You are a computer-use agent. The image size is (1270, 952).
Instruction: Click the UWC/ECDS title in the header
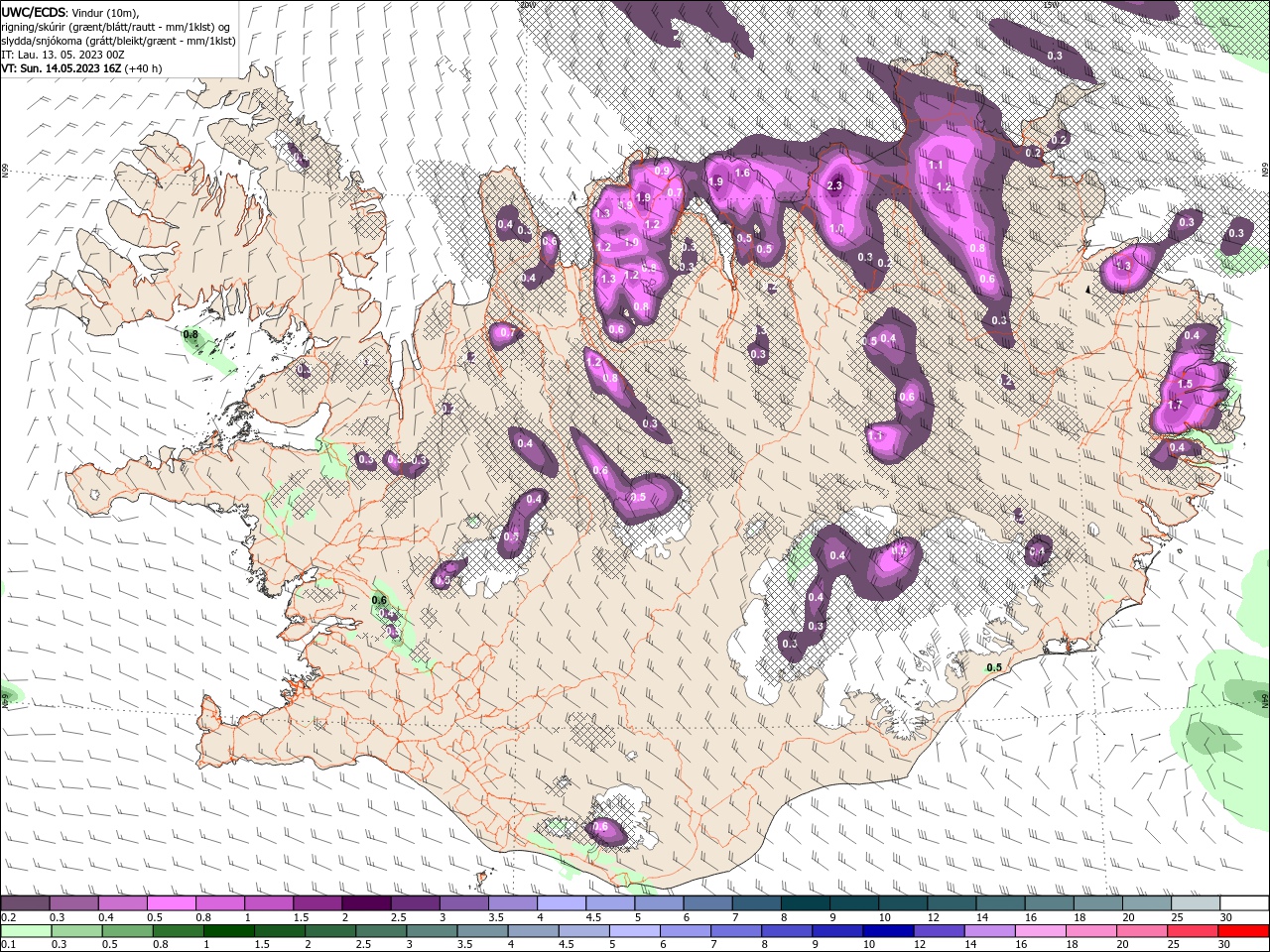[34, 12]
